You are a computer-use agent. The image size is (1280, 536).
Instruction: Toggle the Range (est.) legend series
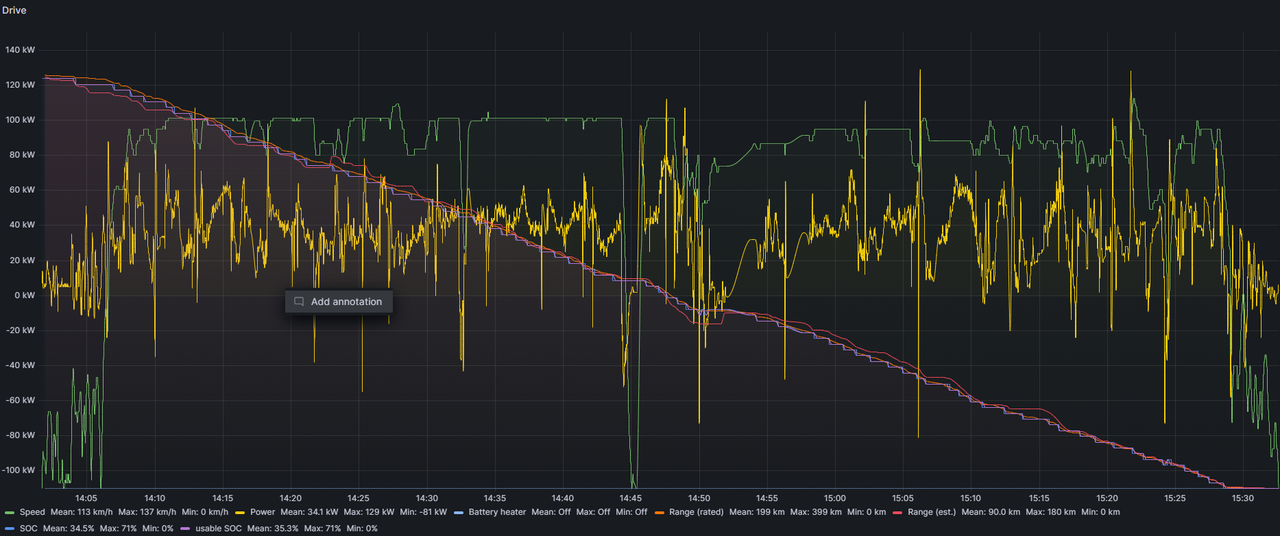(932, 512)
